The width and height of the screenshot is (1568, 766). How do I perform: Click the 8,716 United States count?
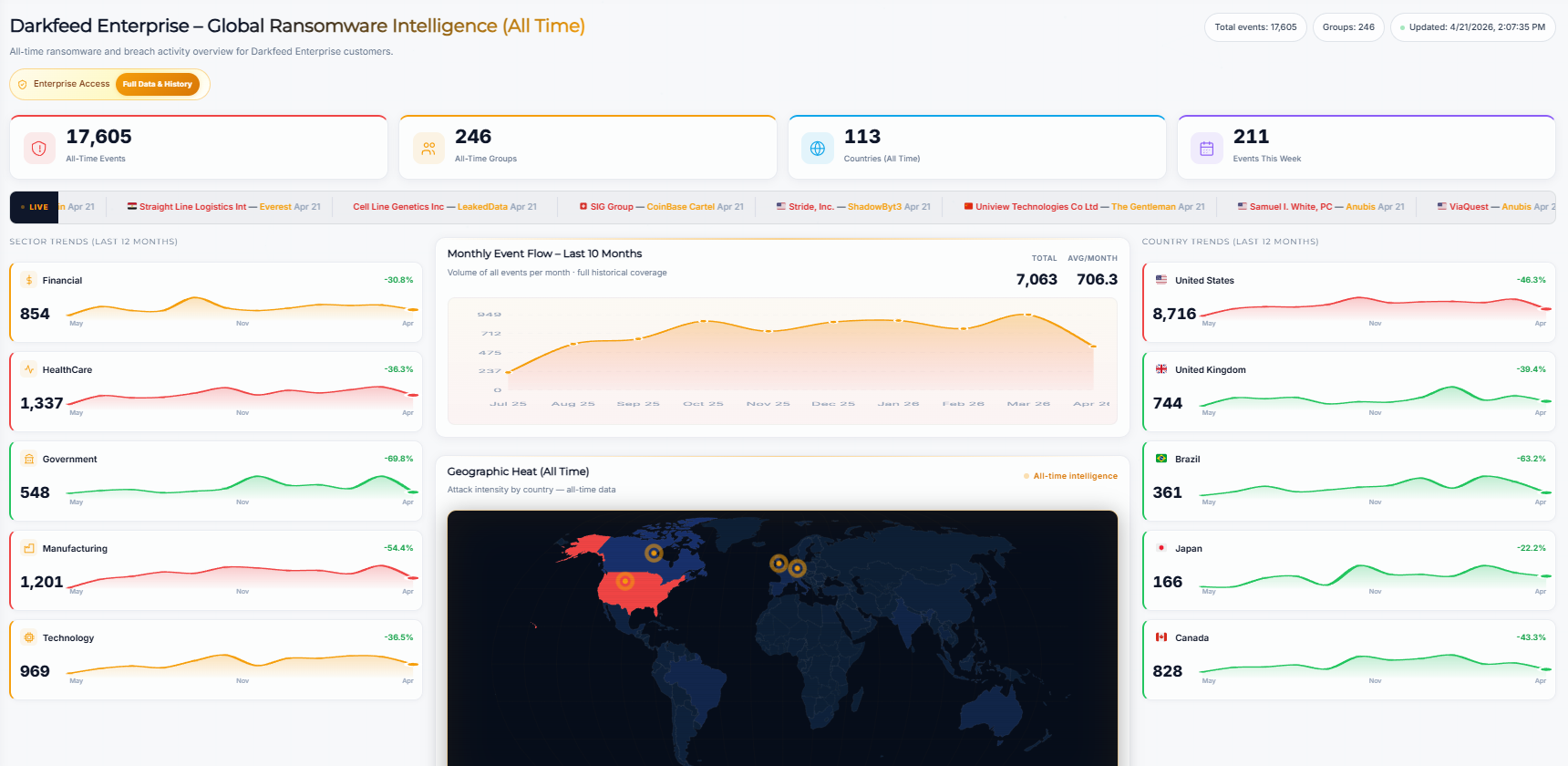click(x=1174, y=314)
